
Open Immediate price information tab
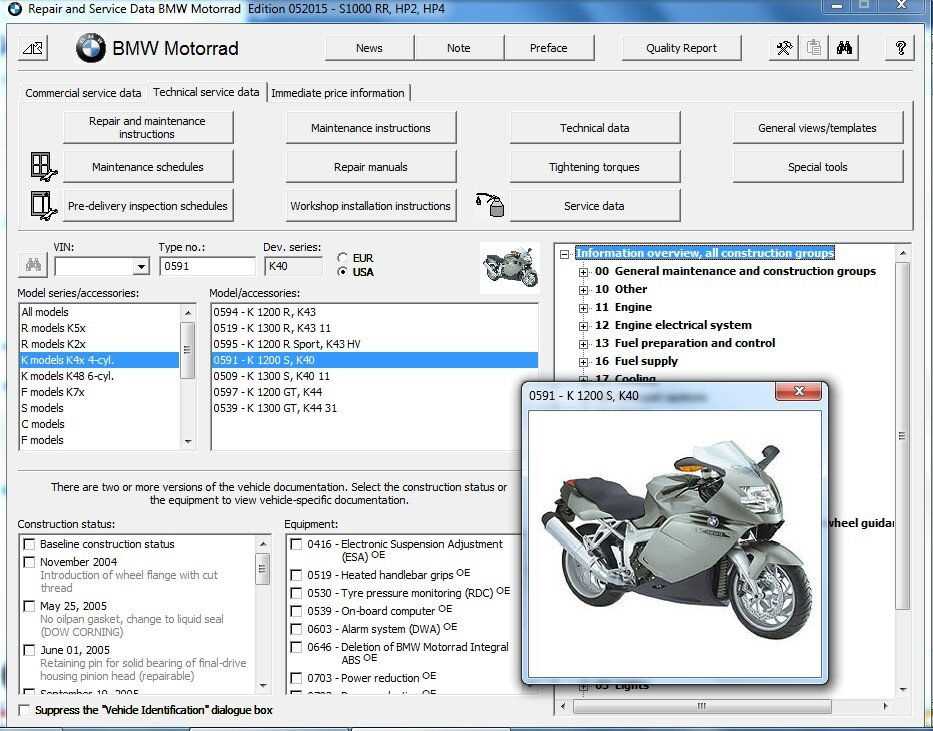[338, 93]
